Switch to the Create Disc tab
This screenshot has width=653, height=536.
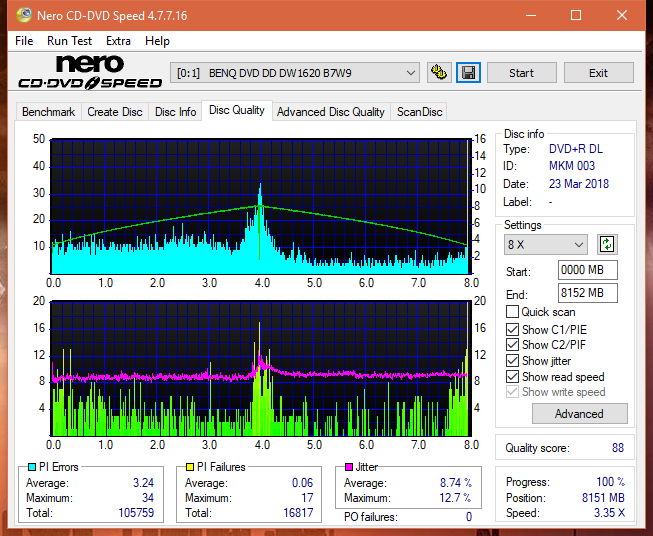tap(115, 112)
